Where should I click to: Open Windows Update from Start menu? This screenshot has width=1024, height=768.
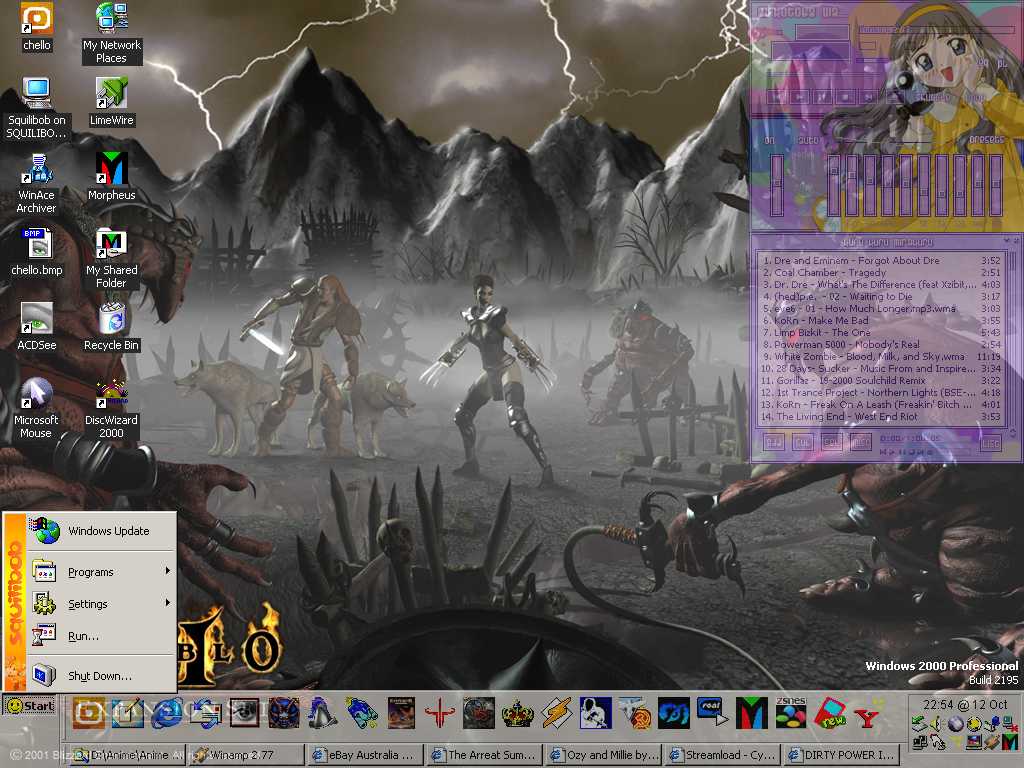[101, 531]
